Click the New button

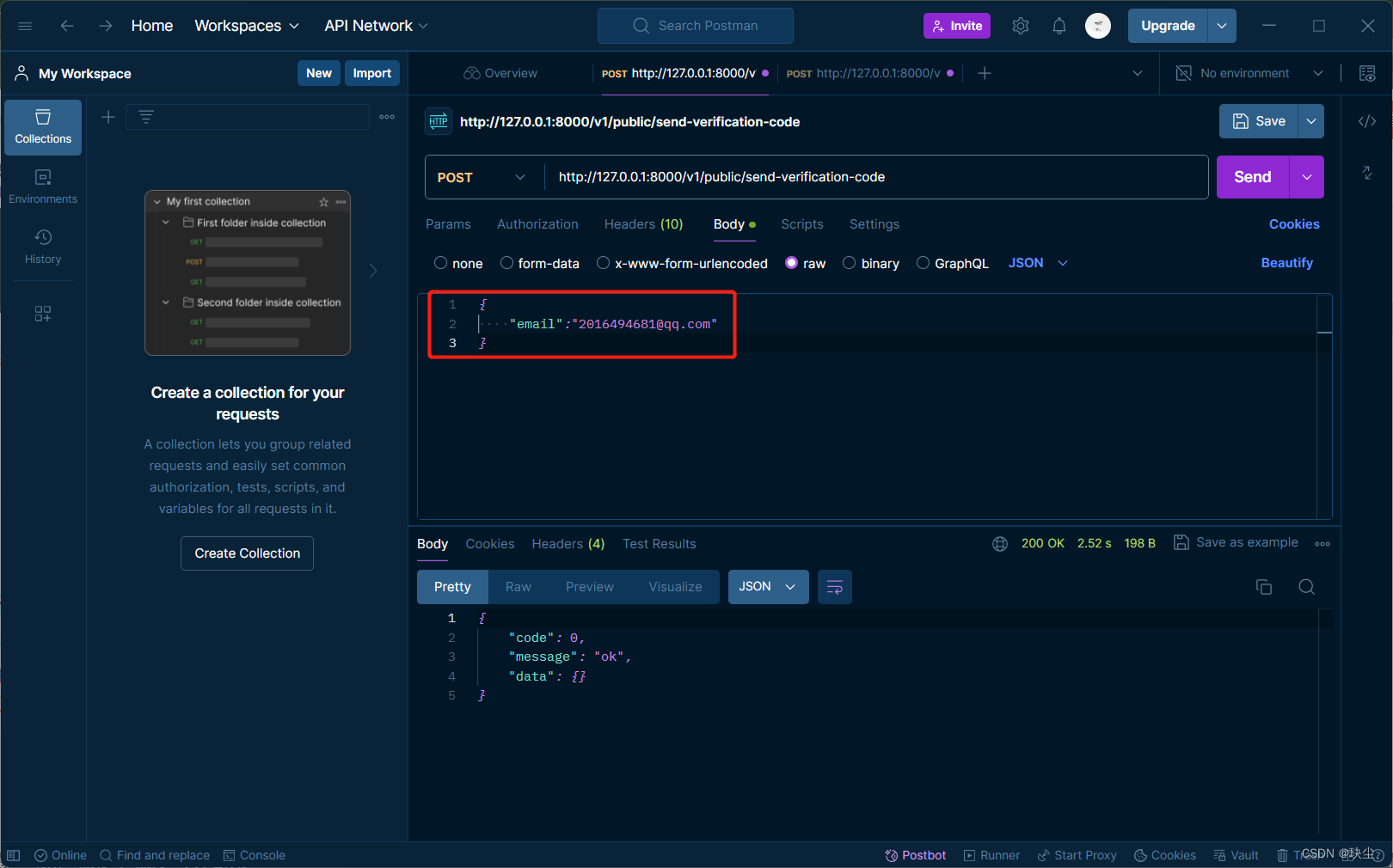click(x=319, y=73)
